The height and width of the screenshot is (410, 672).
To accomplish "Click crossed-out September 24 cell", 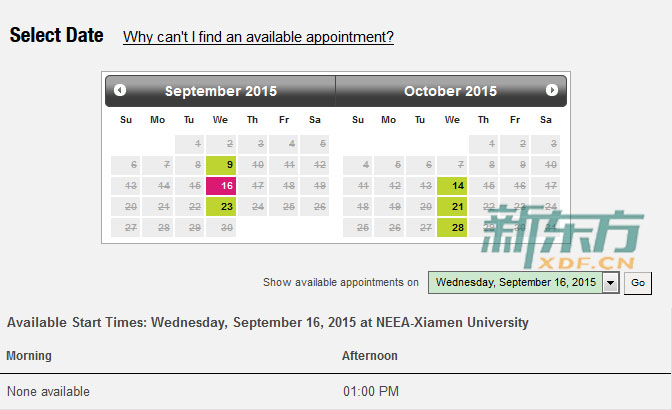I will (252, 206).
